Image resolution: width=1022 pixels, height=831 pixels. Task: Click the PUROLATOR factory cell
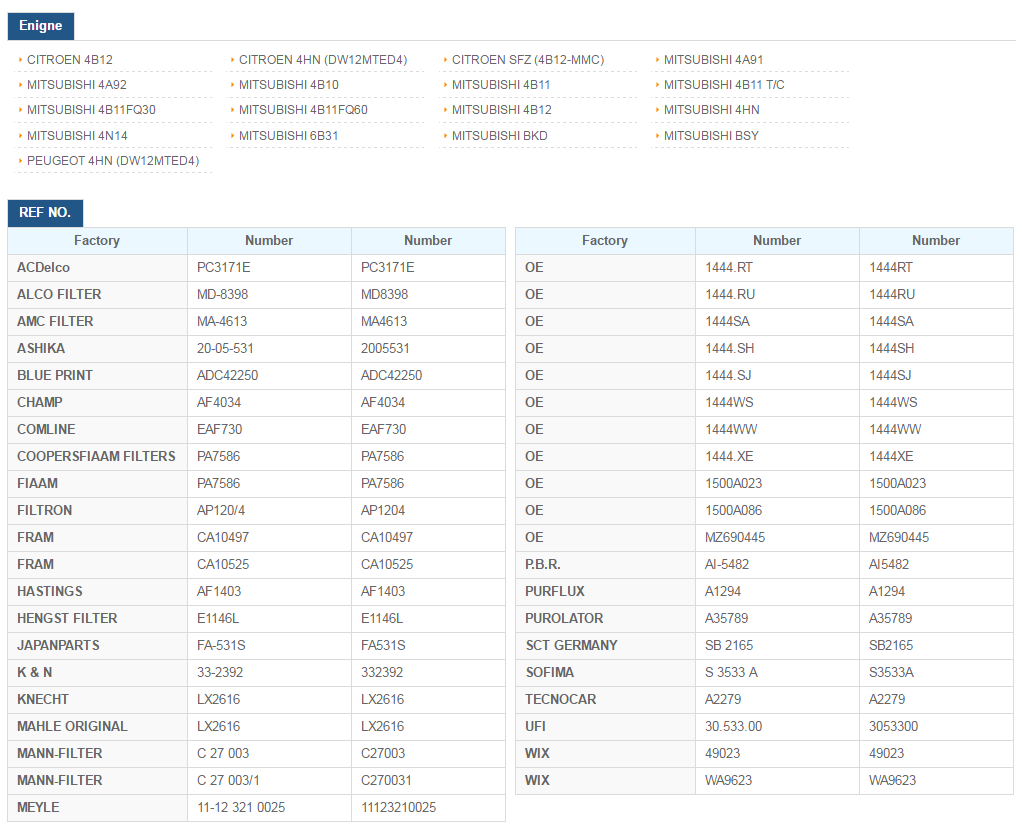click(x=606, y=619)
